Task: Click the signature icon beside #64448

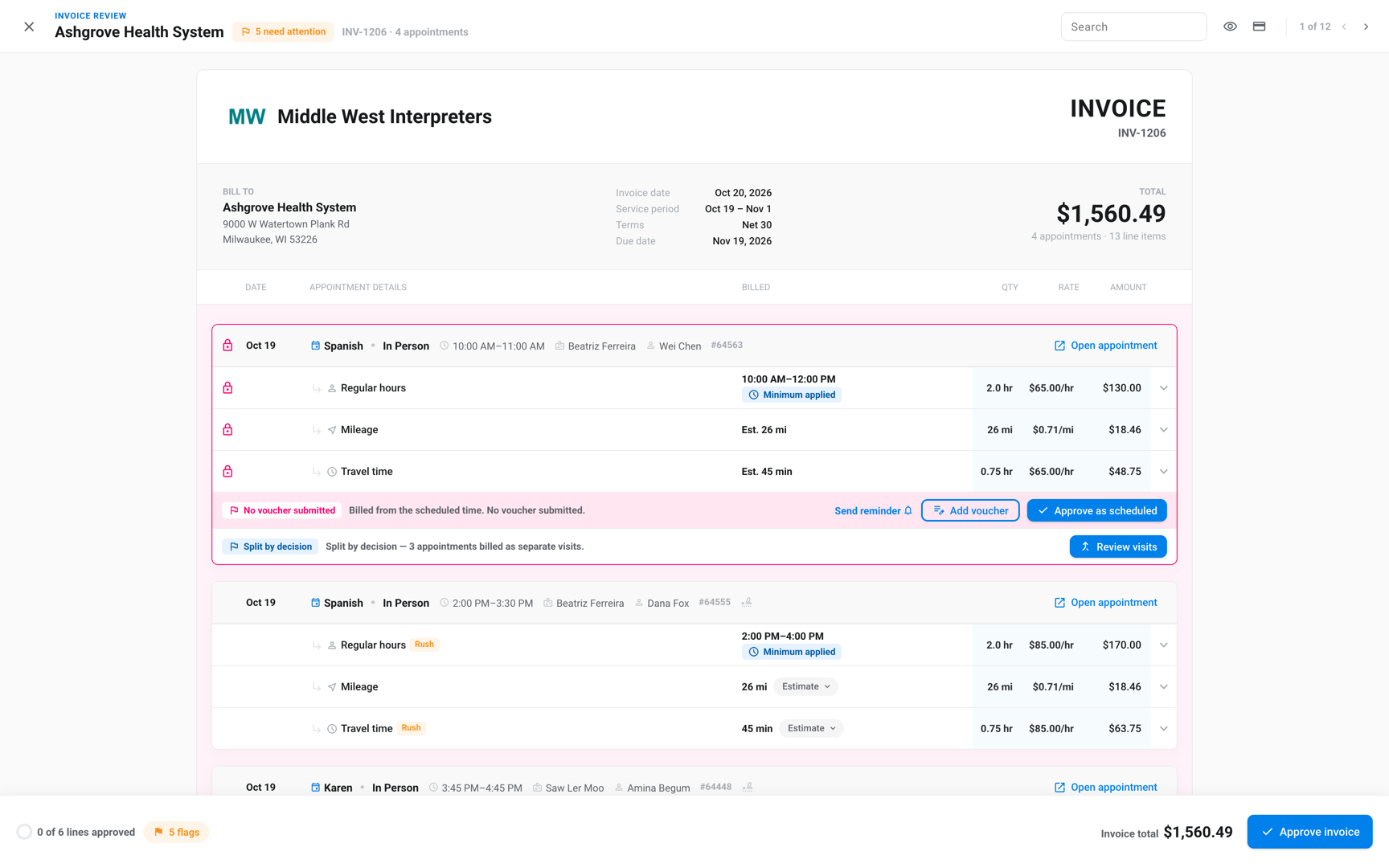Action: pos(748,787)
